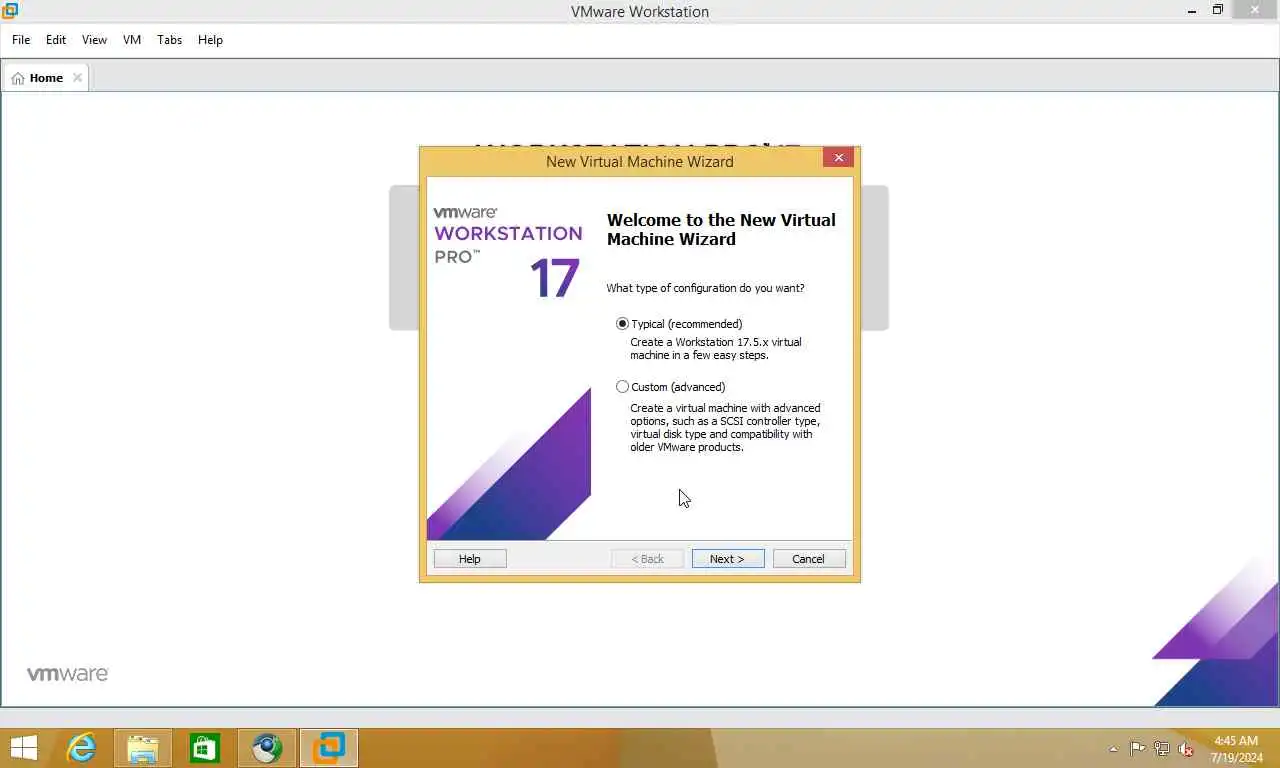Open File Explorer from the taskbar

coord(143,748)
